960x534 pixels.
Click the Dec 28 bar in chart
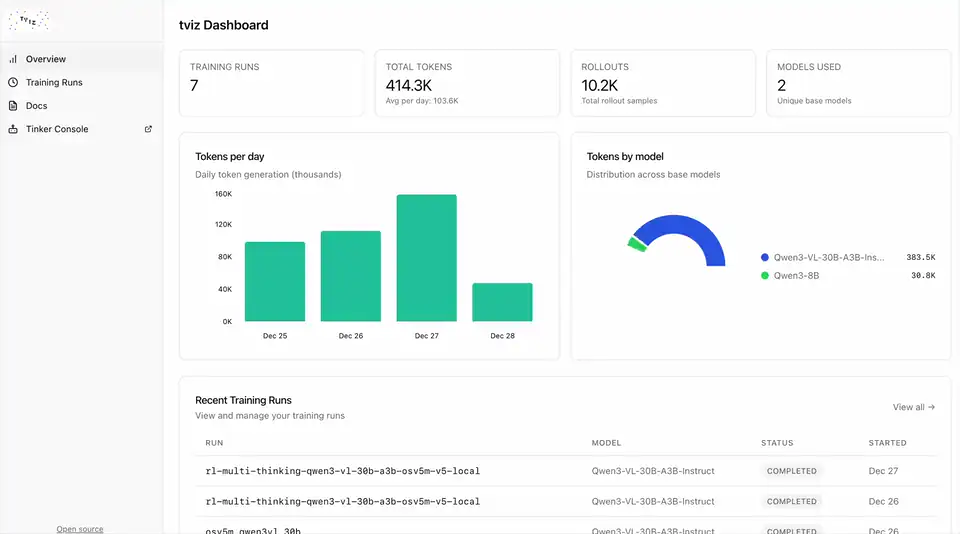tap(502, 302)
